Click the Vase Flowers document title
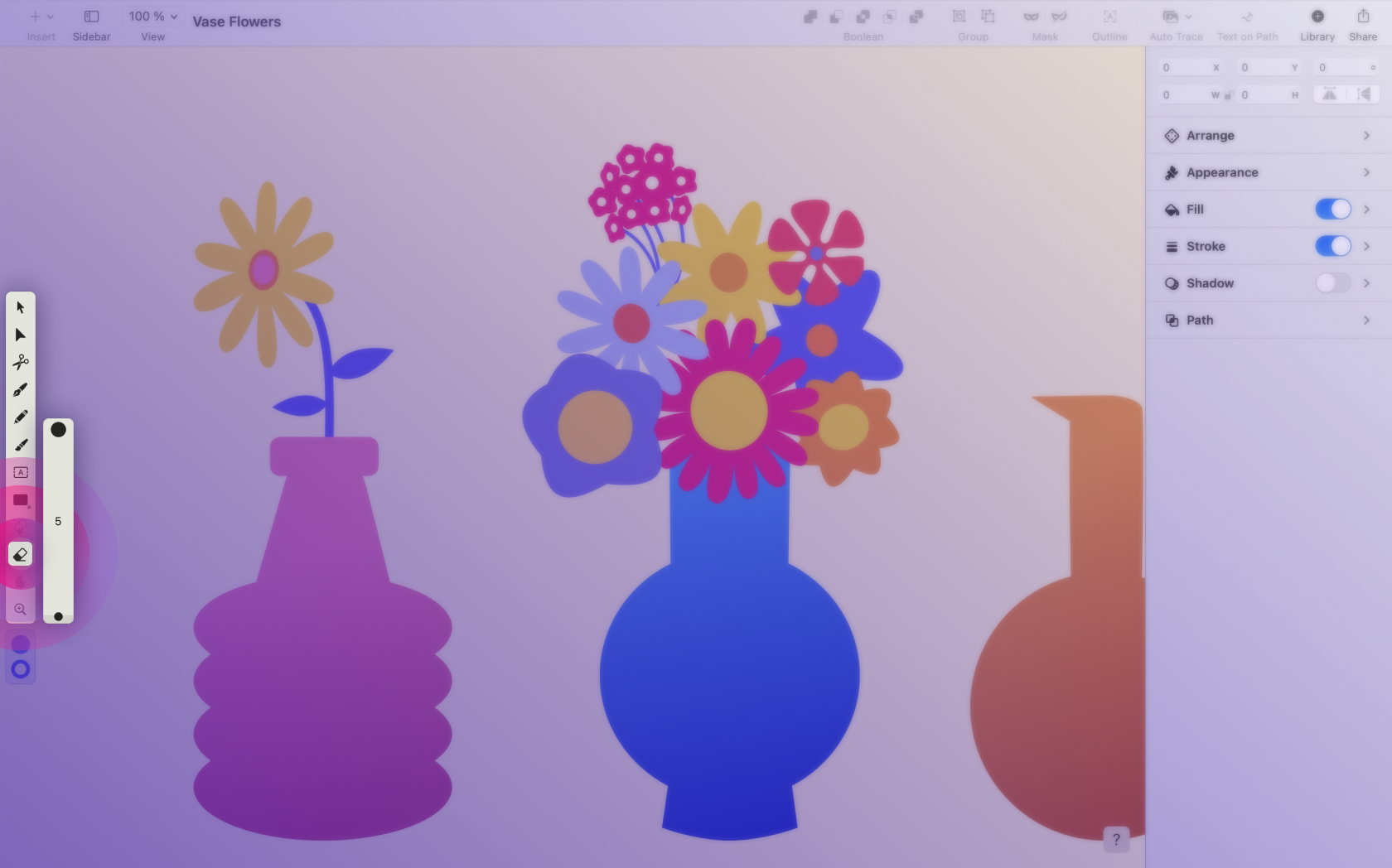This screenshot has height=868, width=1392. point(237,22)
